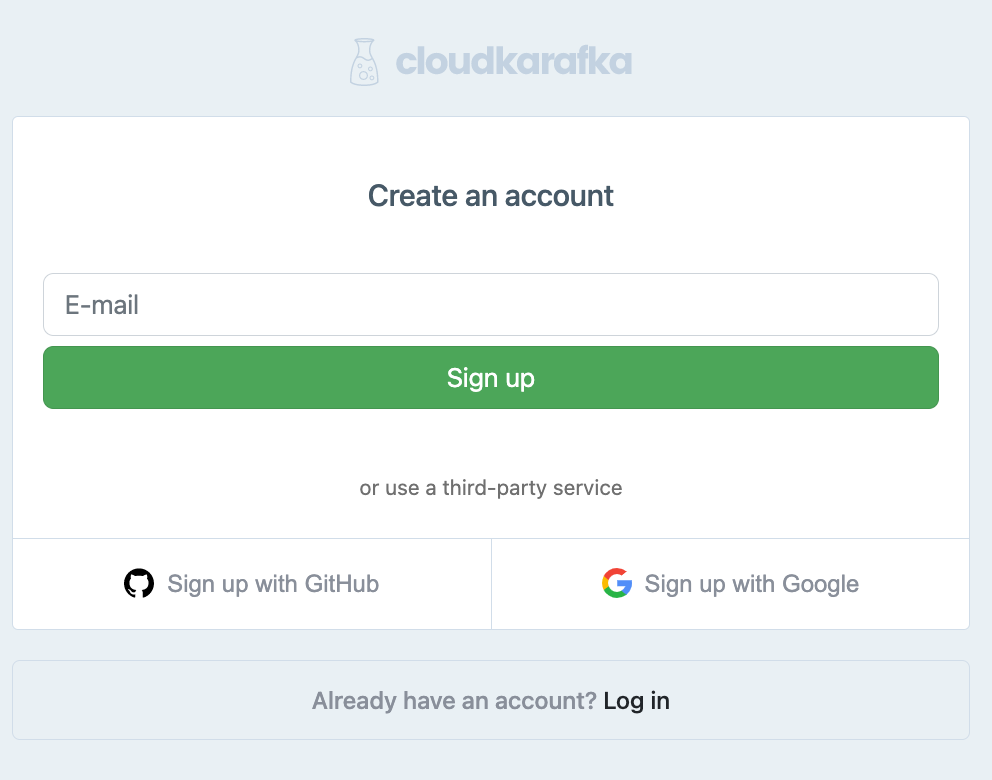Viewport: 992px width, 780px height.
Task: Open the Log in link
Action: (636, 701)
